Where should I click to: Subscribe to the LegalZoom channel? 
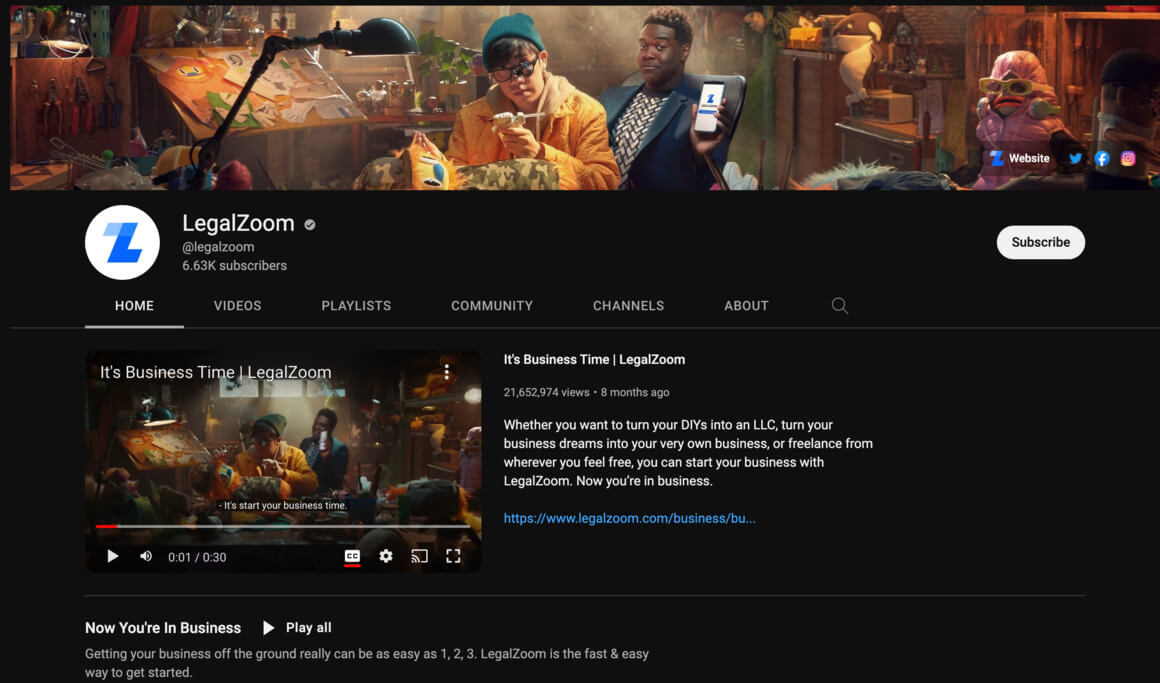pos(1040,243)
